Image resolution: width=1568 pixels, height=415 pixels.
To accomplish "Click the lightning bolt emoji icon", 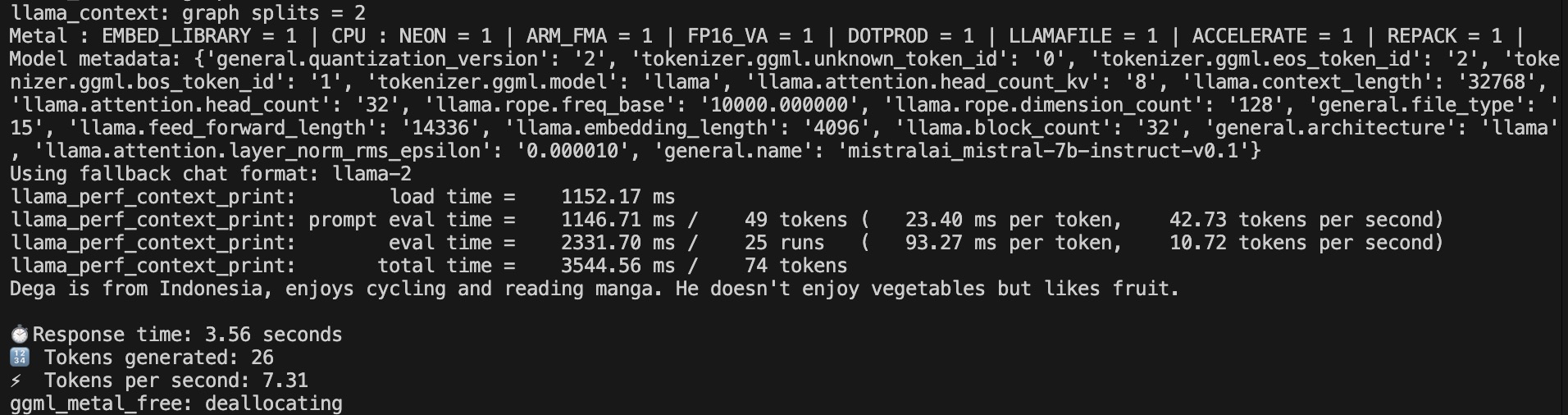I will click(x=16, y=381).
